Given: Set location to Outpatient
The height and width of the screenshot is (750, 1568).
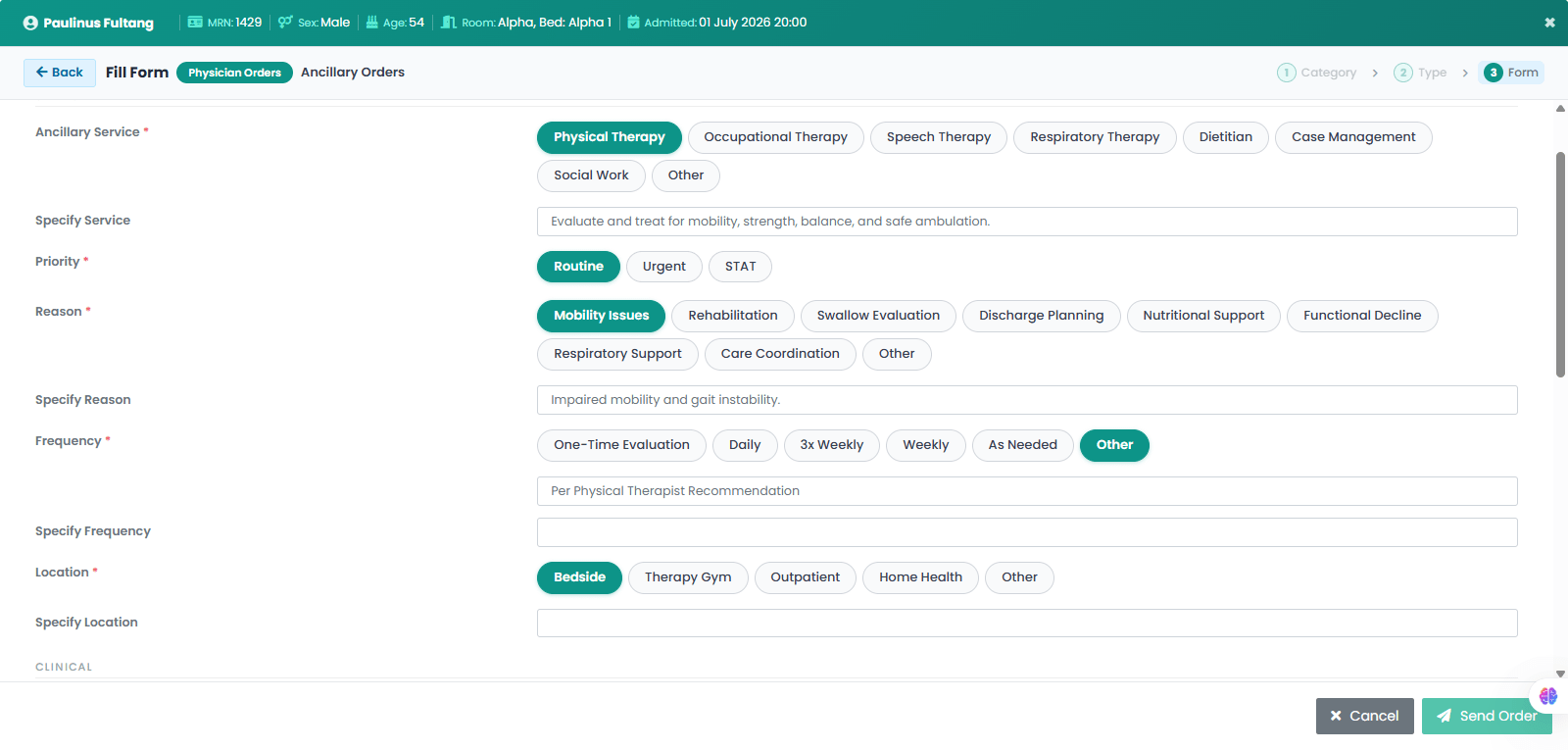Looking at the screenshot, I should [806, 577].
